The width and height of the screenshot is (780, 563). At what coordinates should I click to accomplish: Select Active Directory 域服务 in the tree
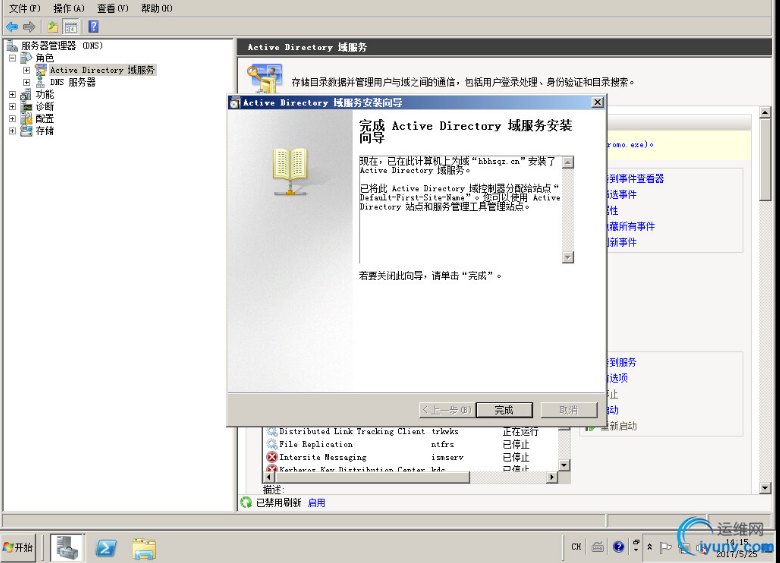tap(102, 70)
